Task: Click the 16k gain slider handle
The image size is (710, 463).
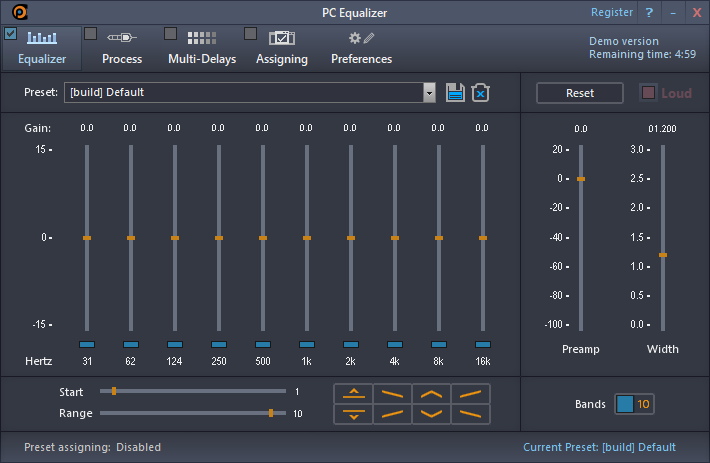Action: pyautogui.click(x=483, y=238)
